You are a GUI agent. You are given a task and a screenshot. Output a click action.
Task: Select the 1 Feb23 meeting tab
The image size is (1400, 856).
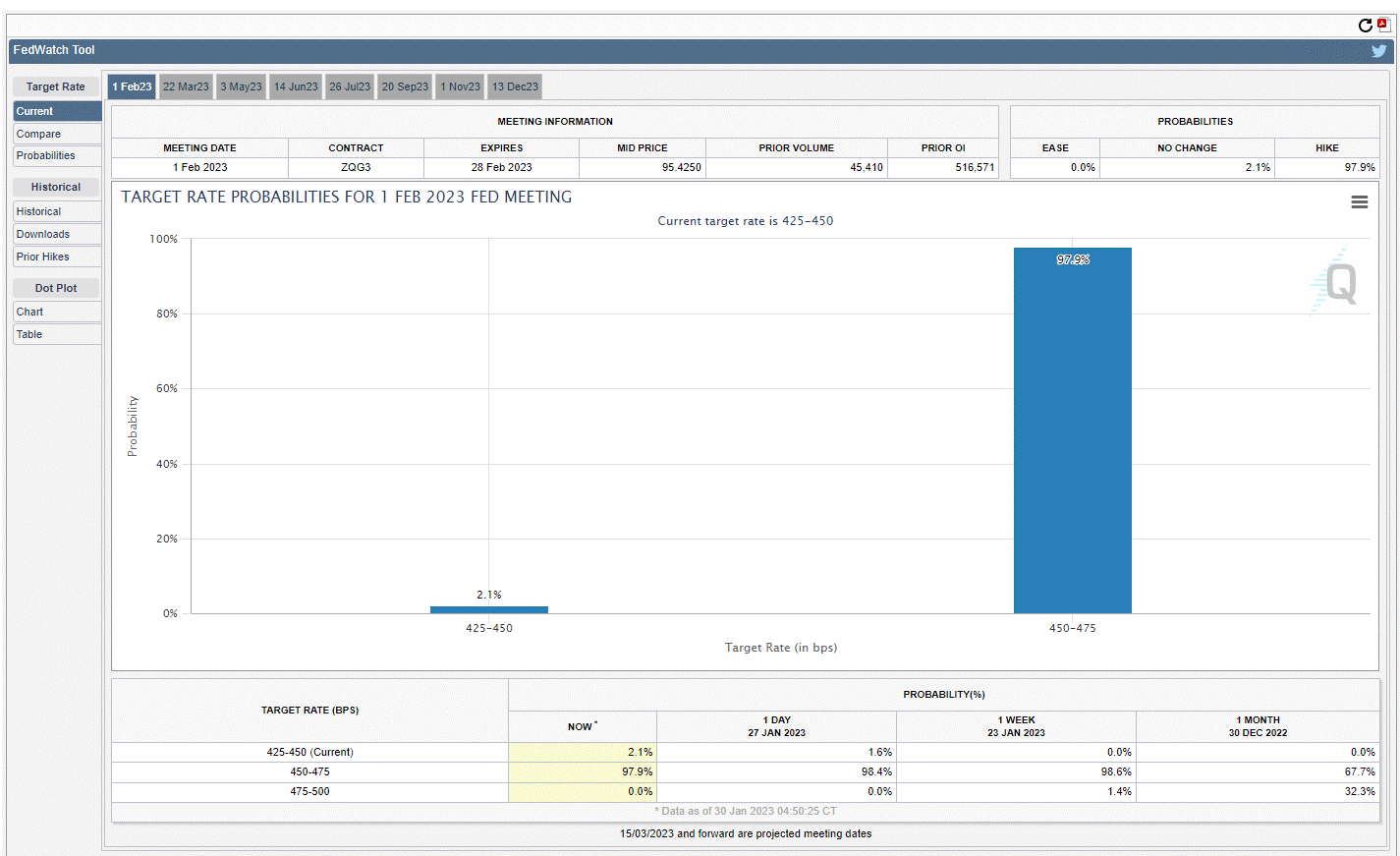[132, 86]
